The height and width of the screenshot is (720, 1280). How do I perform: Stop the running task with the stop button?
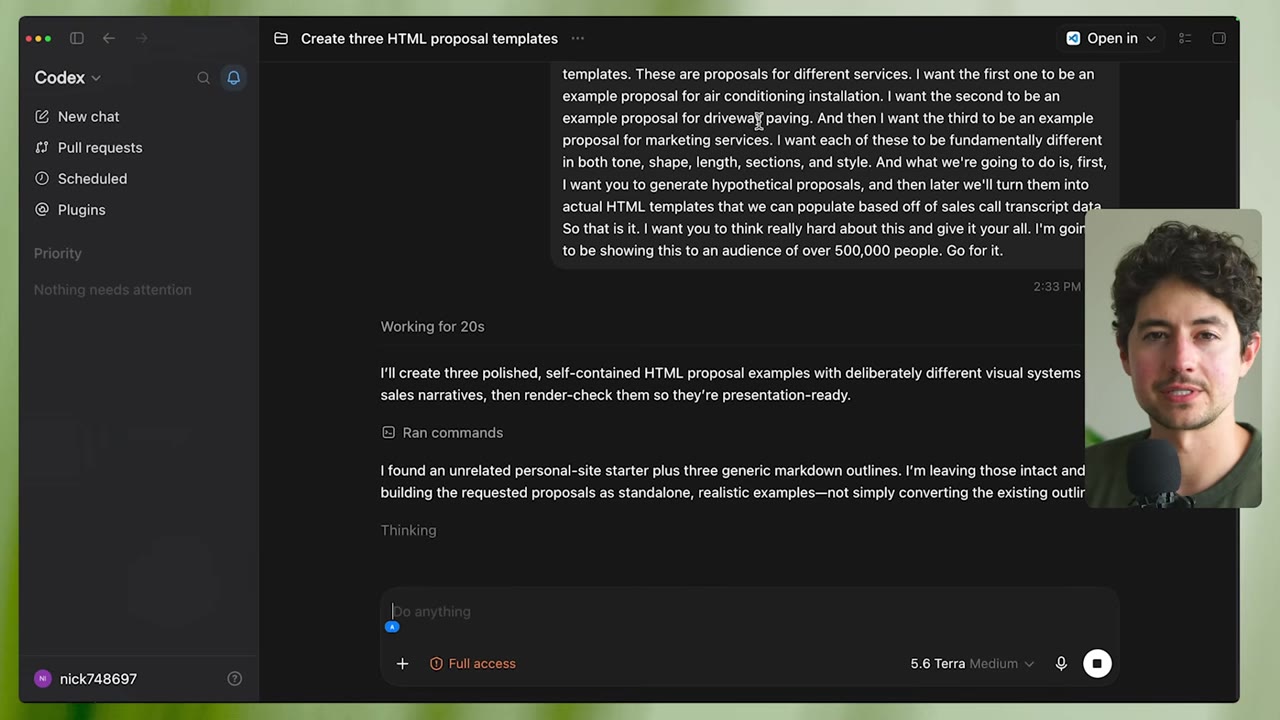[1097, 663]
